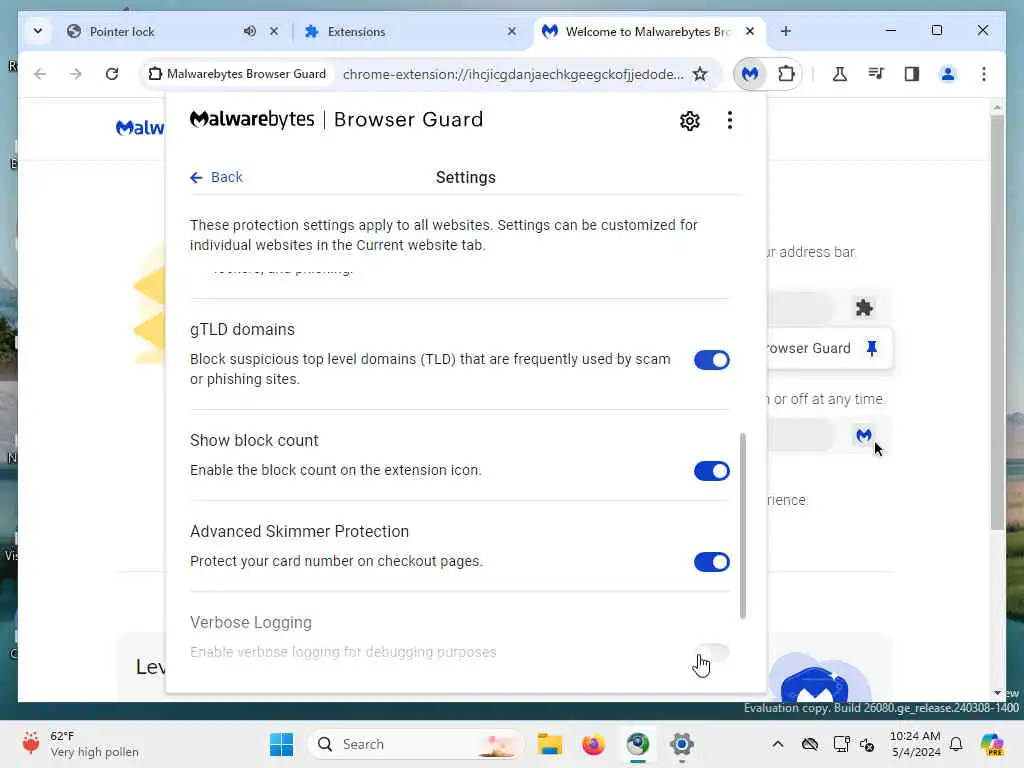Click the page vertical scrollbar thumb

pos(997,323)
